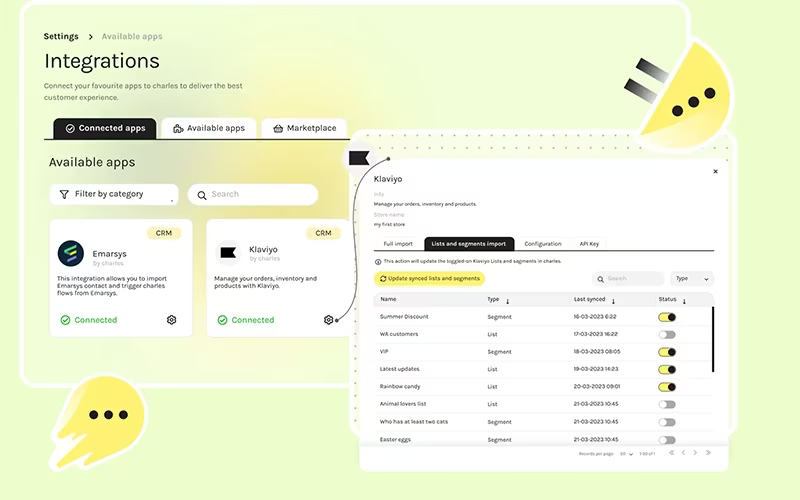The image size is (800, 500).
Task: Open the Emarsys card settings gear
Action: 171,320
